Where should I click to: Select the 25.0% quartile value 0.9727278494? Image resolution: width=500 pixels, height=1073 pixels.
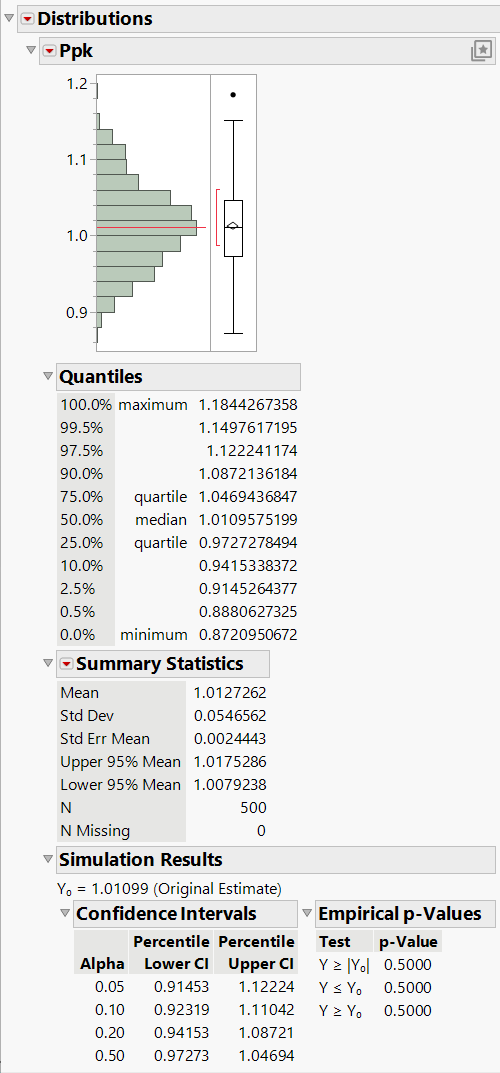point(248,543)
